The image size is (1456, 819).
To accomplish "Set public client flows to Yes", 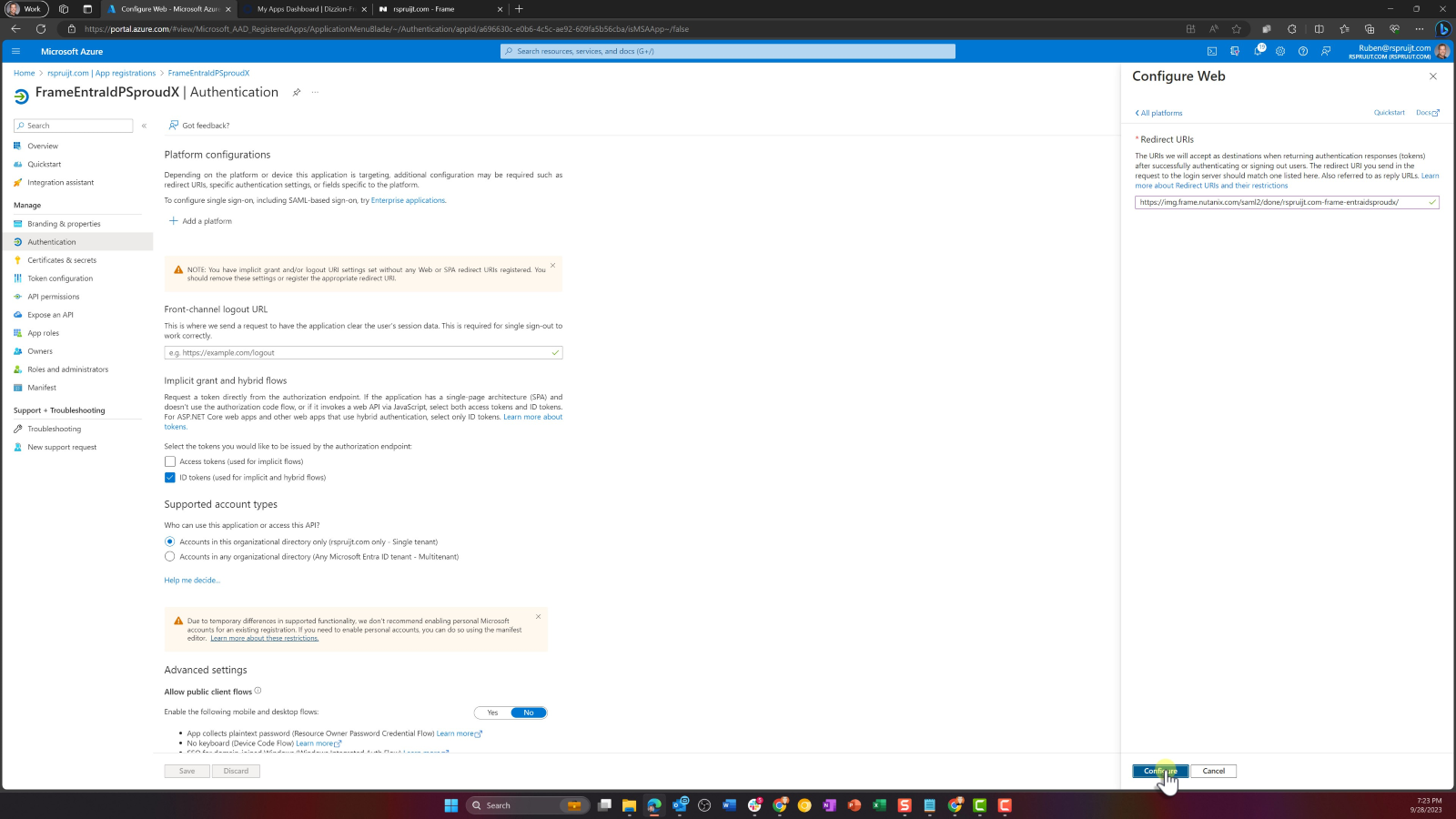I will pos(492,713).
